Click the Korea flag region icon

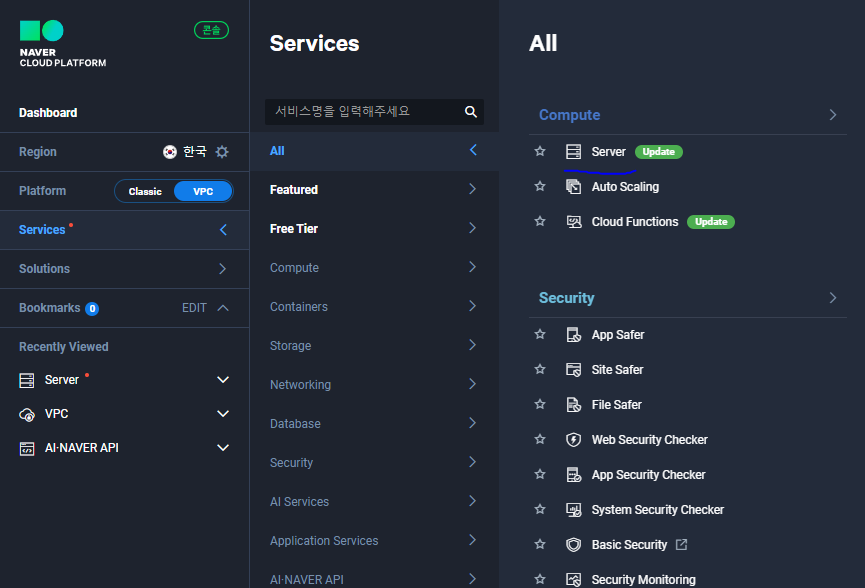[169, 152]
